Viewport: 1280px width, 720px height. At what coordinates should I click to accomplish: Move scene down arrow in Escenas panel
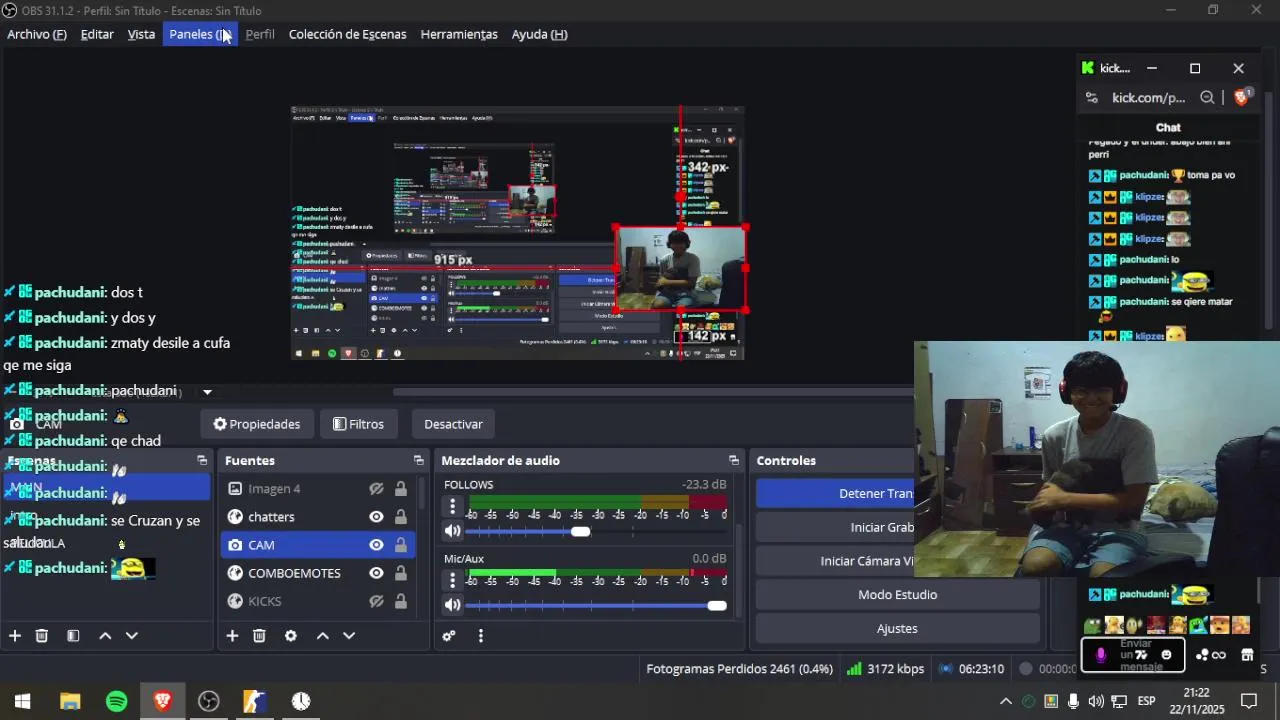coord(131,635)
